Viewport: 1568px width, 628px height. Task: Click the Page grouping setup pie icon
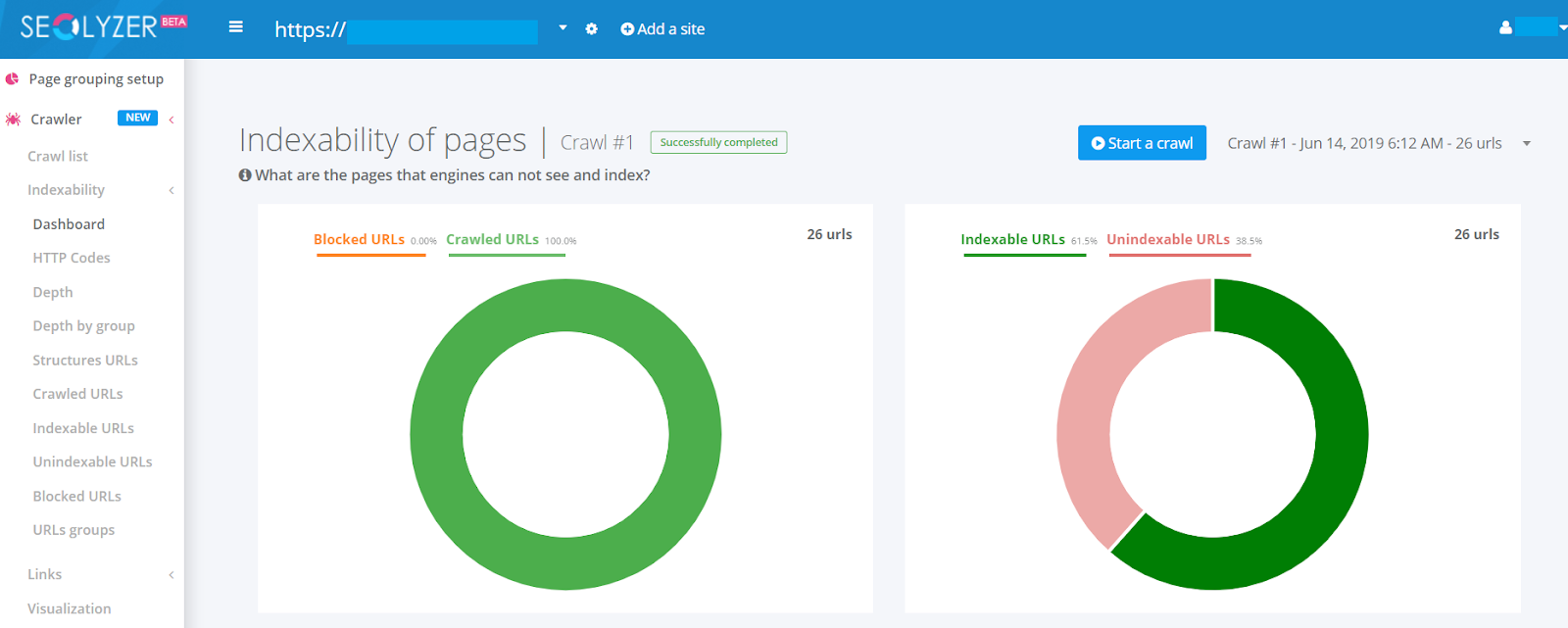(x=13, y=79)
